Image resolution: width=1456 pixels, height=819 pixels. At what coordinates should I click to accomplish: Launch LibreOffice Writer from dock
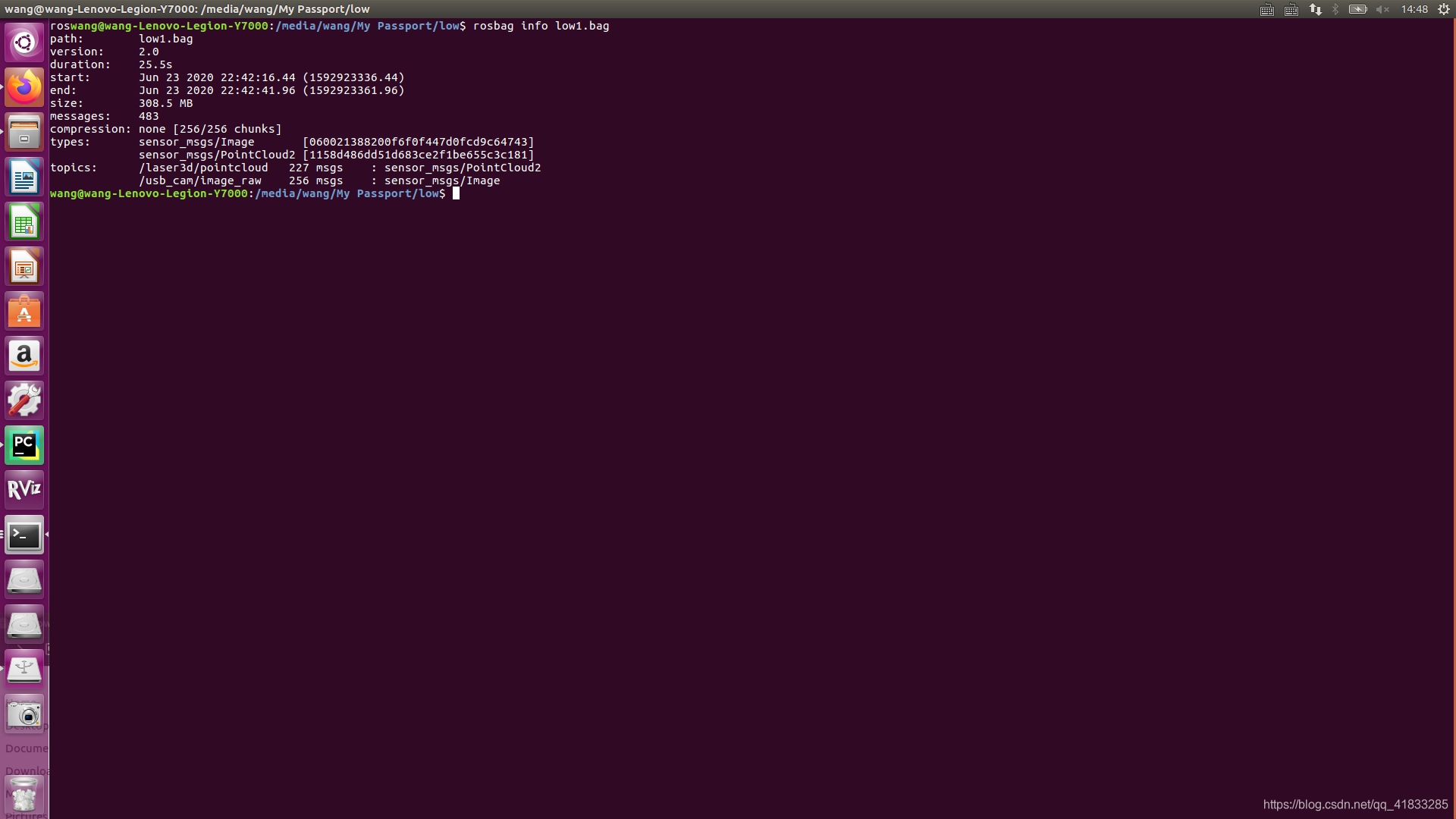(x=24, y=177)
